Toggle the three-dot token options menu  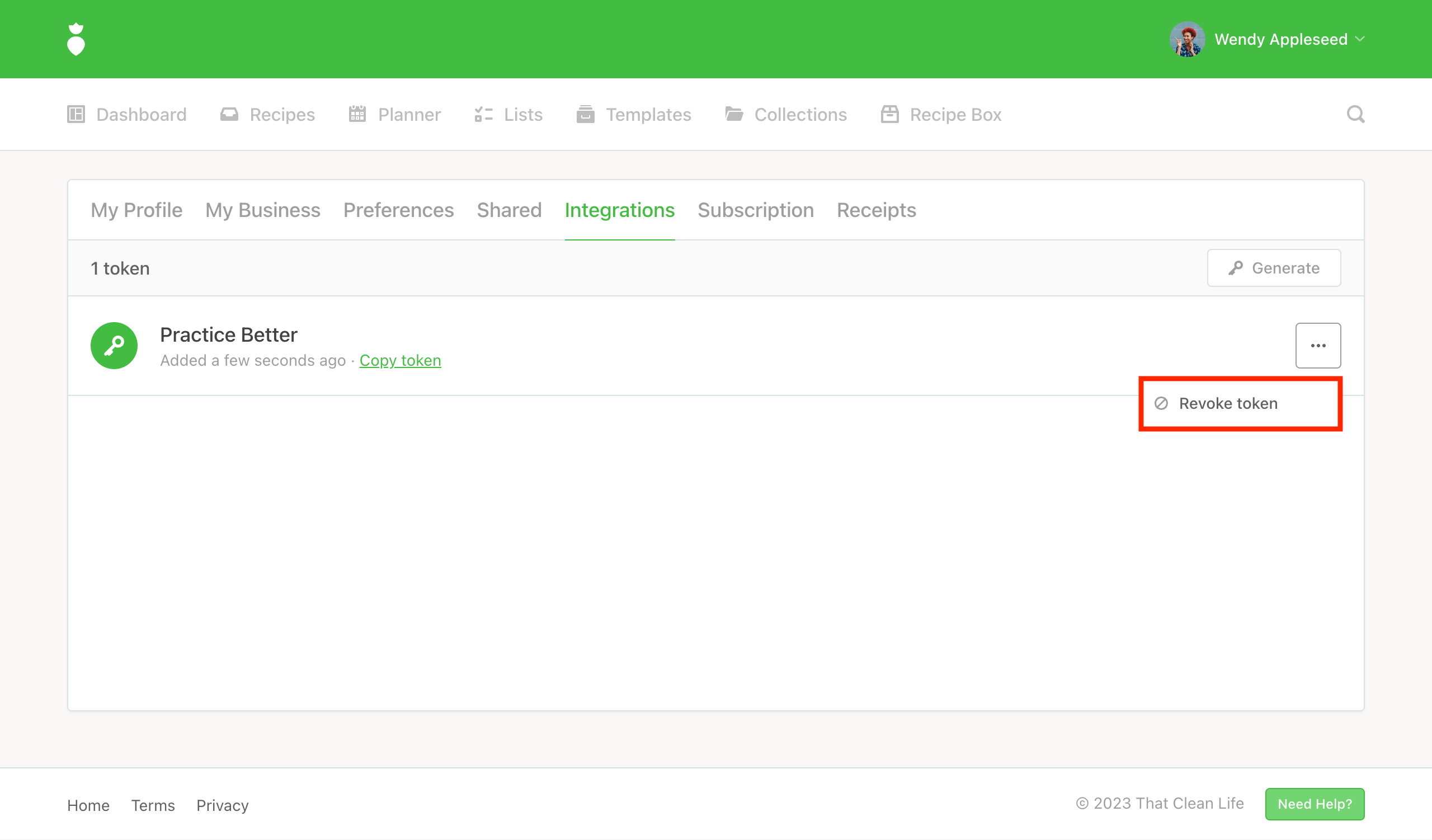tap(1318, 345)
